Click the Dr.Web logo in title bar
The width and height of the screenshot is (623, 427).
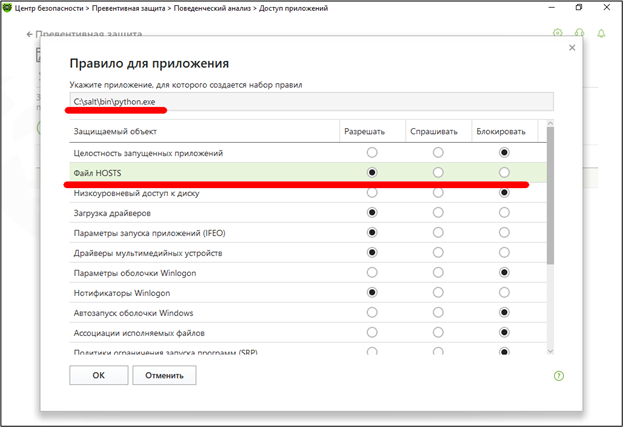tap(7, 7)
